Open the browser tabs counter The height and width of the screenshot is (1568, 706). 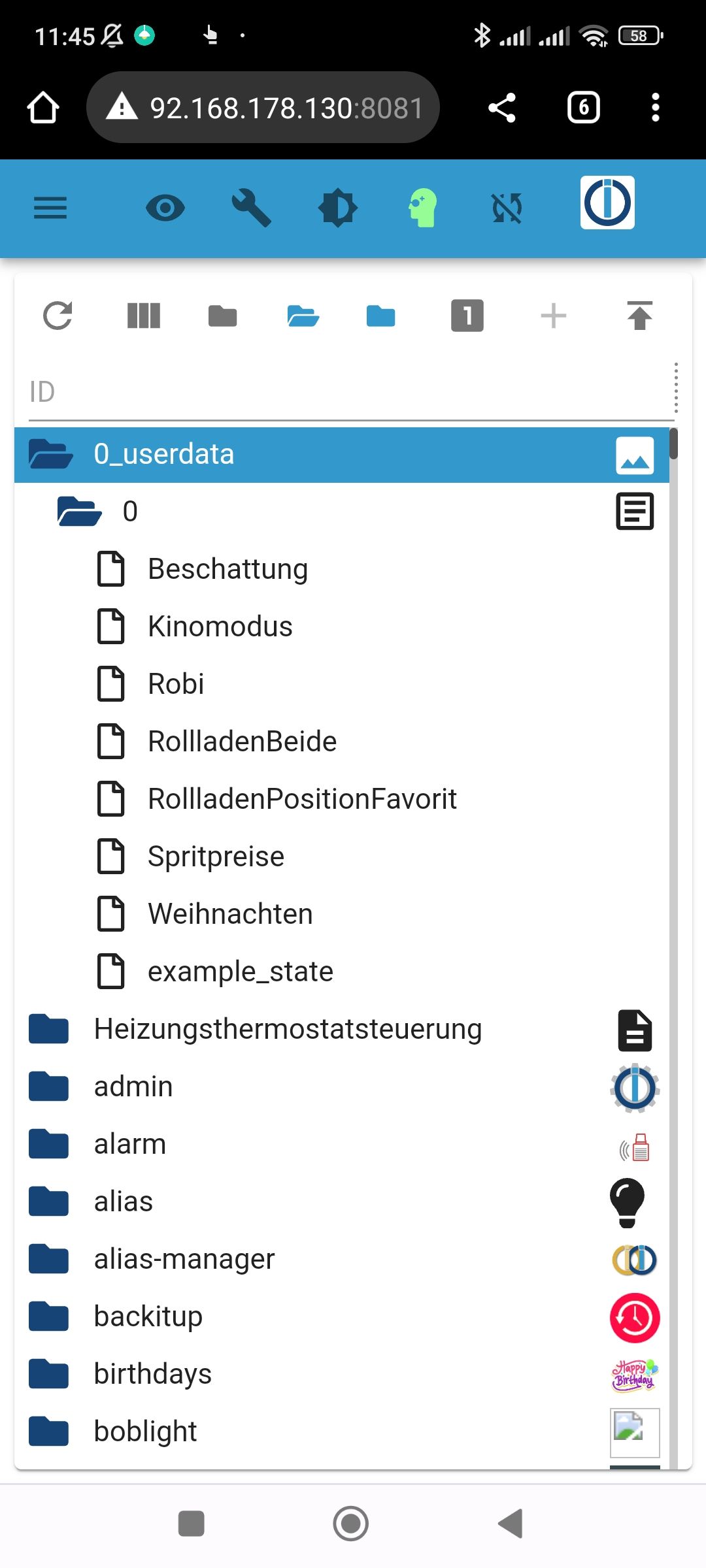tap(583, 108)
